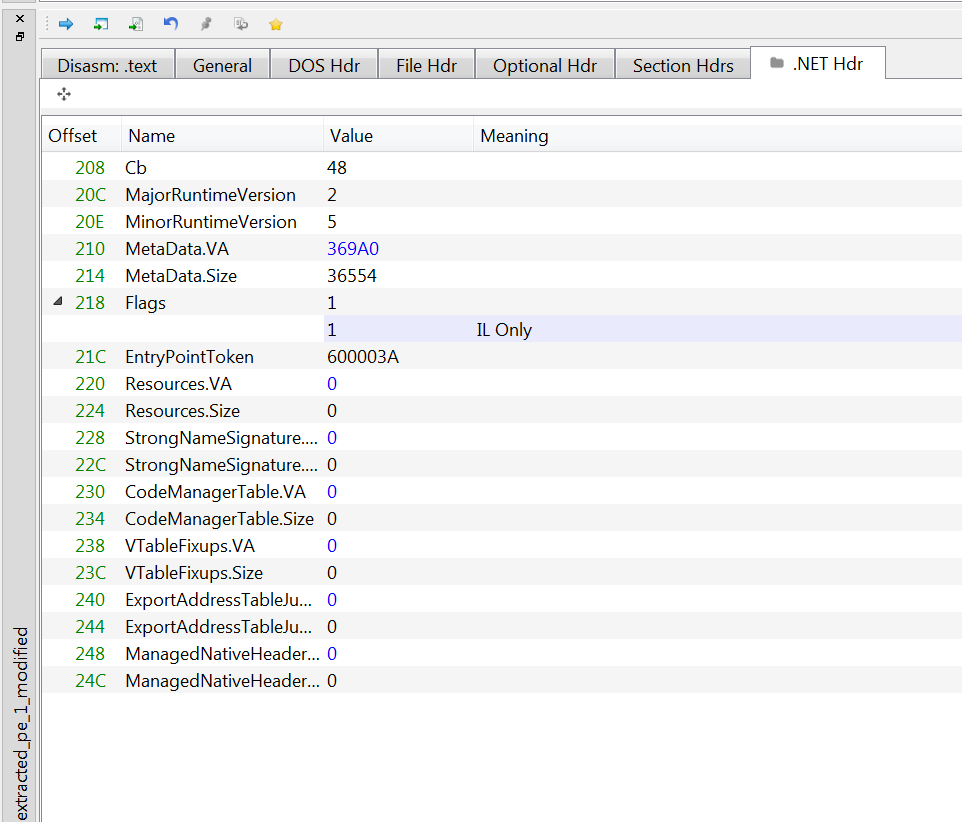Open the DOS Hdr tab

(x=323, y=66)
